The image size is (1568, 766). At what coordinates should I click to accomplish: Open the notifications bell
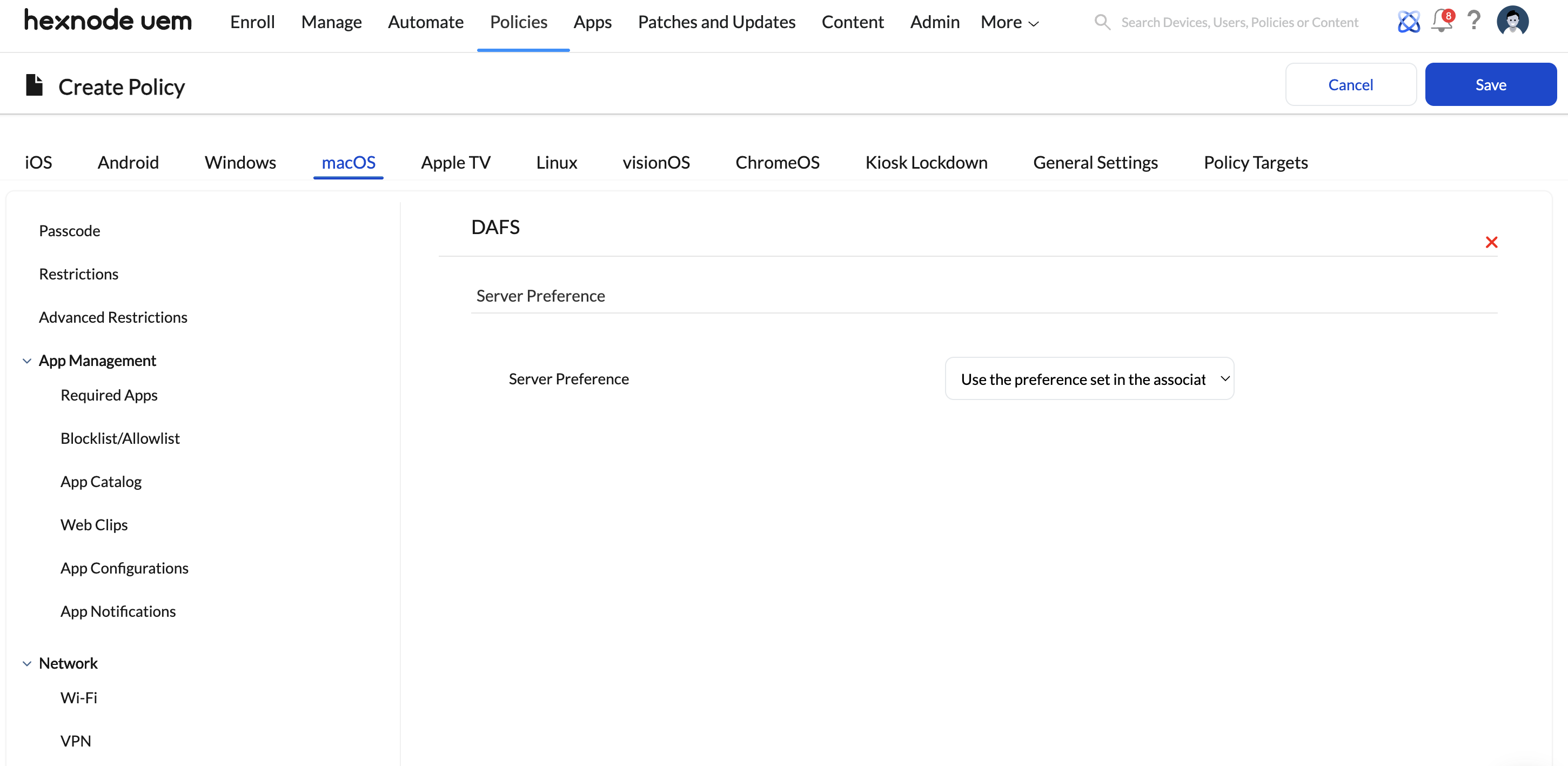pyautogui.click(x=1442, y=21)
